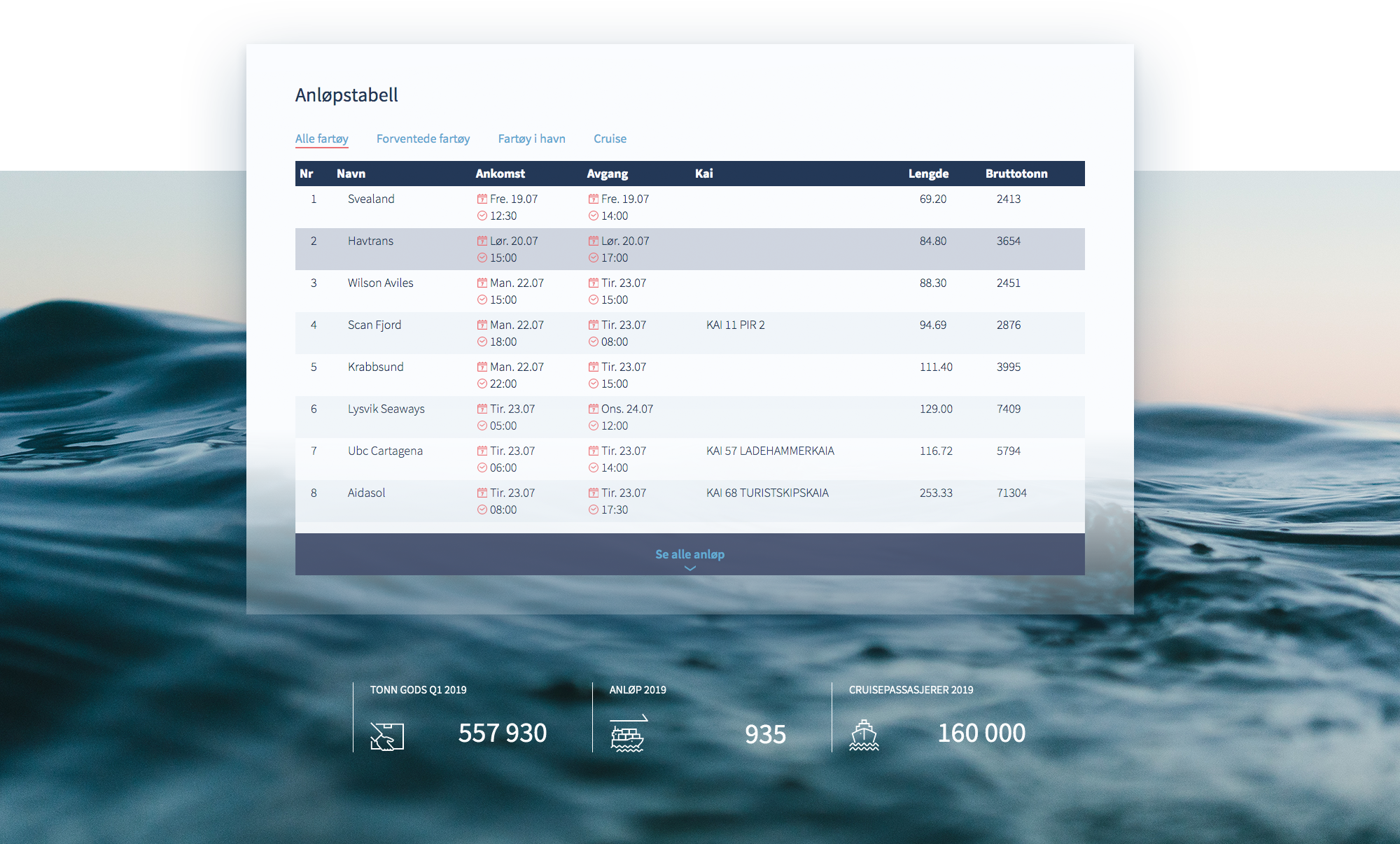Click the calendar icon in Svealand's arrival cell
Screen dimensions: 1400x844
(482, 199)
